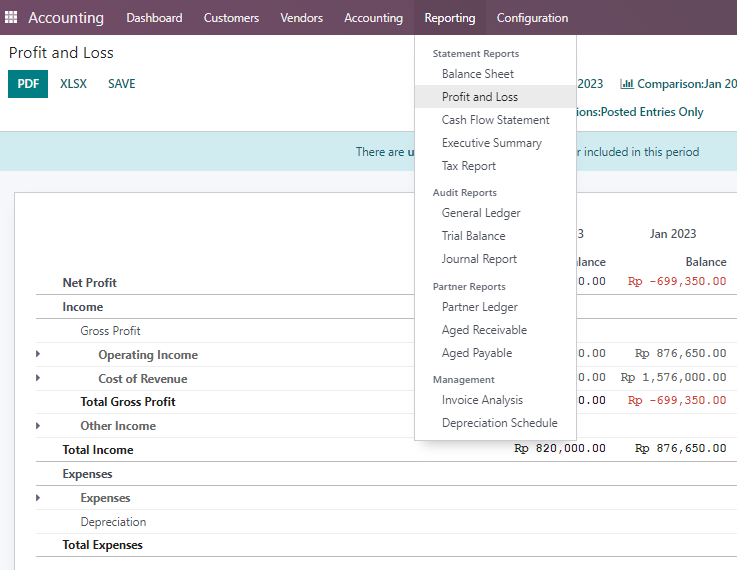The height and width of the screenshot is (570, 737).
Task: Export report as XLSX
Action: click(x=73, y=84)
